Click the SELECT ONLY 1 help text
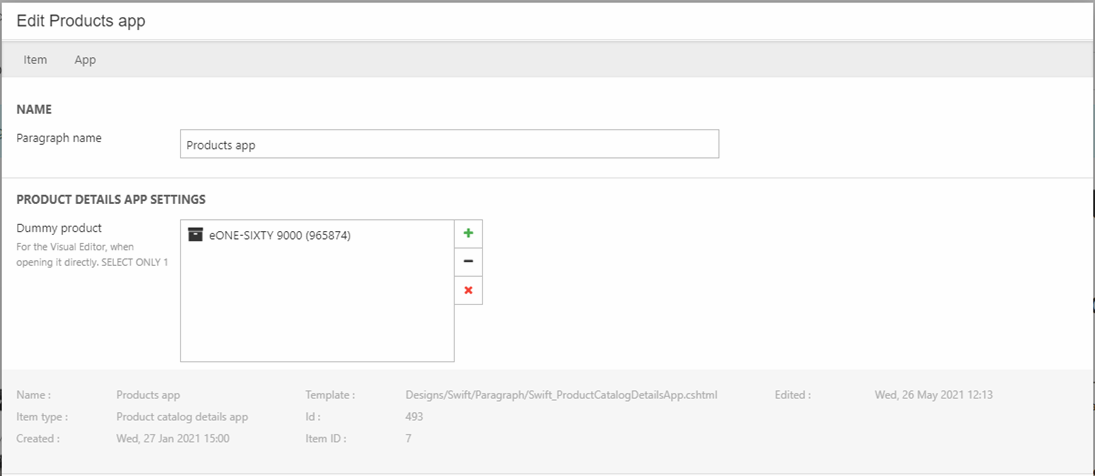Viewport: 1095px width, 476px height. tap(135, 262)
